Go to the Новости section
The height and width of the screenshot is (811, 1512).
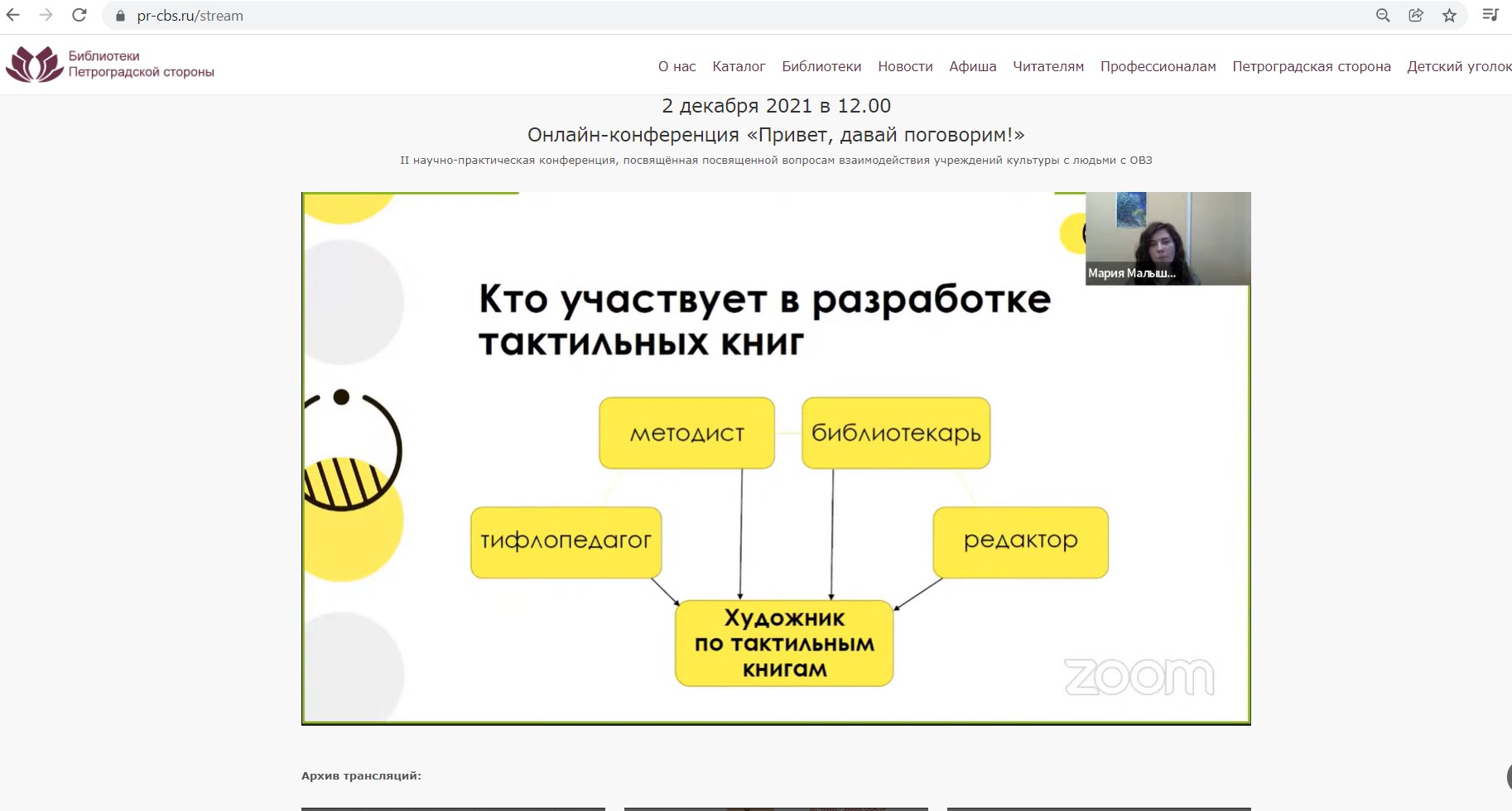click(905, 67)
